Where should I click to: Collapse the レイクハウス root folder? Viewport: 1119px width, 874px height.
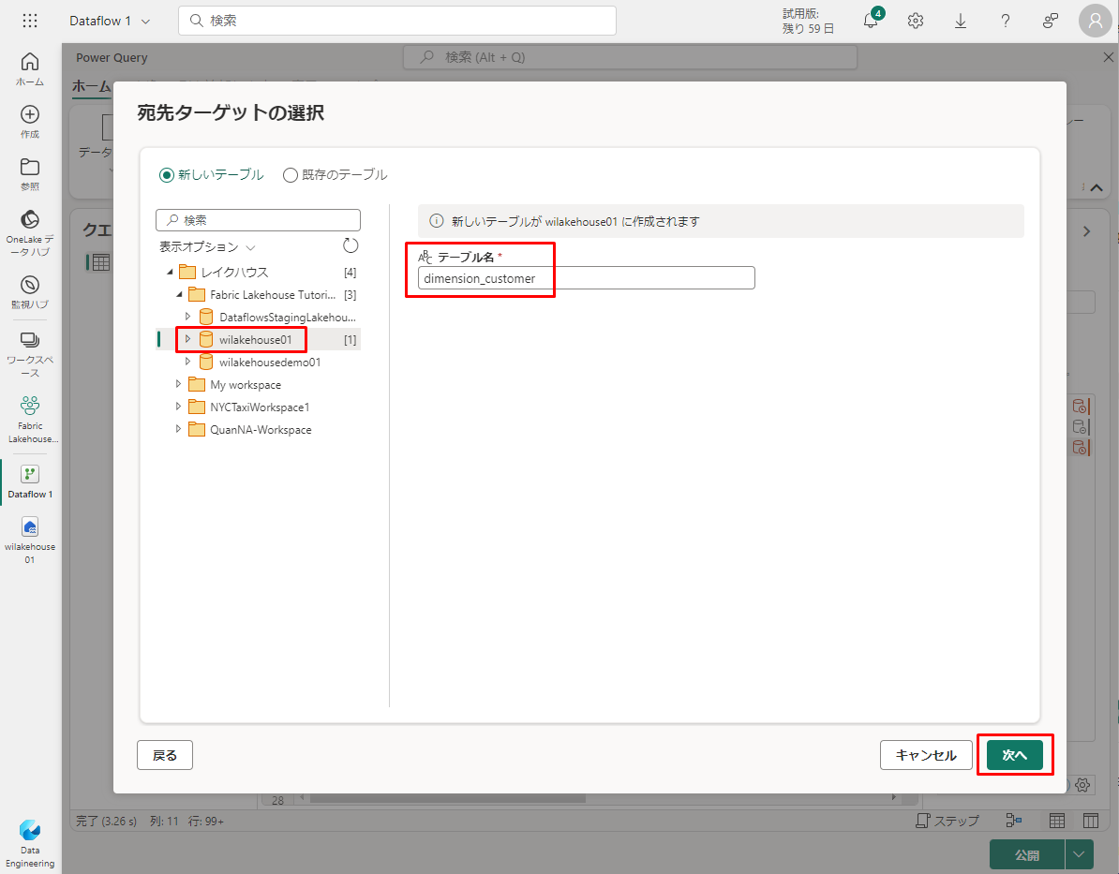pyautogui.click(x=170, y=272)
